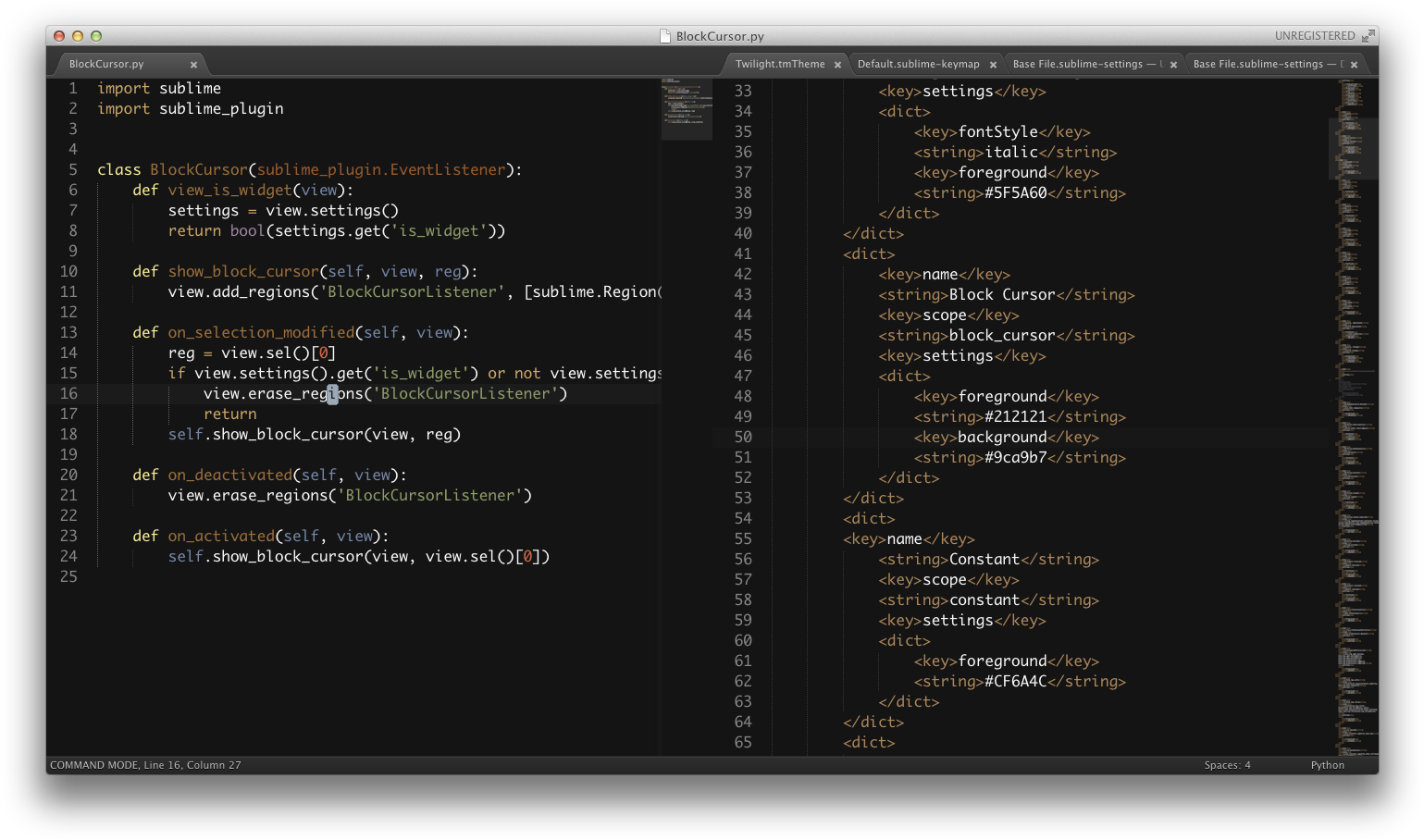Click the yellow minimize window button
The height and width of the screenshot is (840, 1424).
[78, 36]
